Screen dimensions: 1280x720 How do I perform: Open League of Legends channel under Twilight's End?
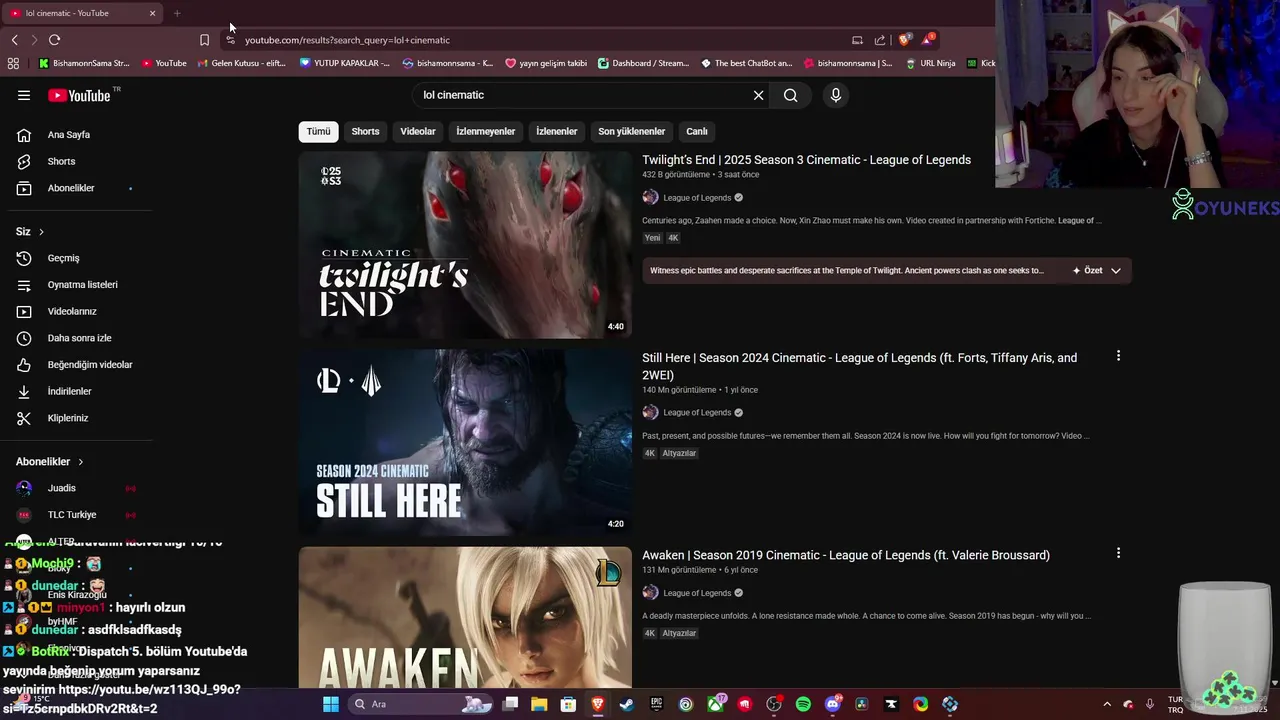tap(697, 198)
